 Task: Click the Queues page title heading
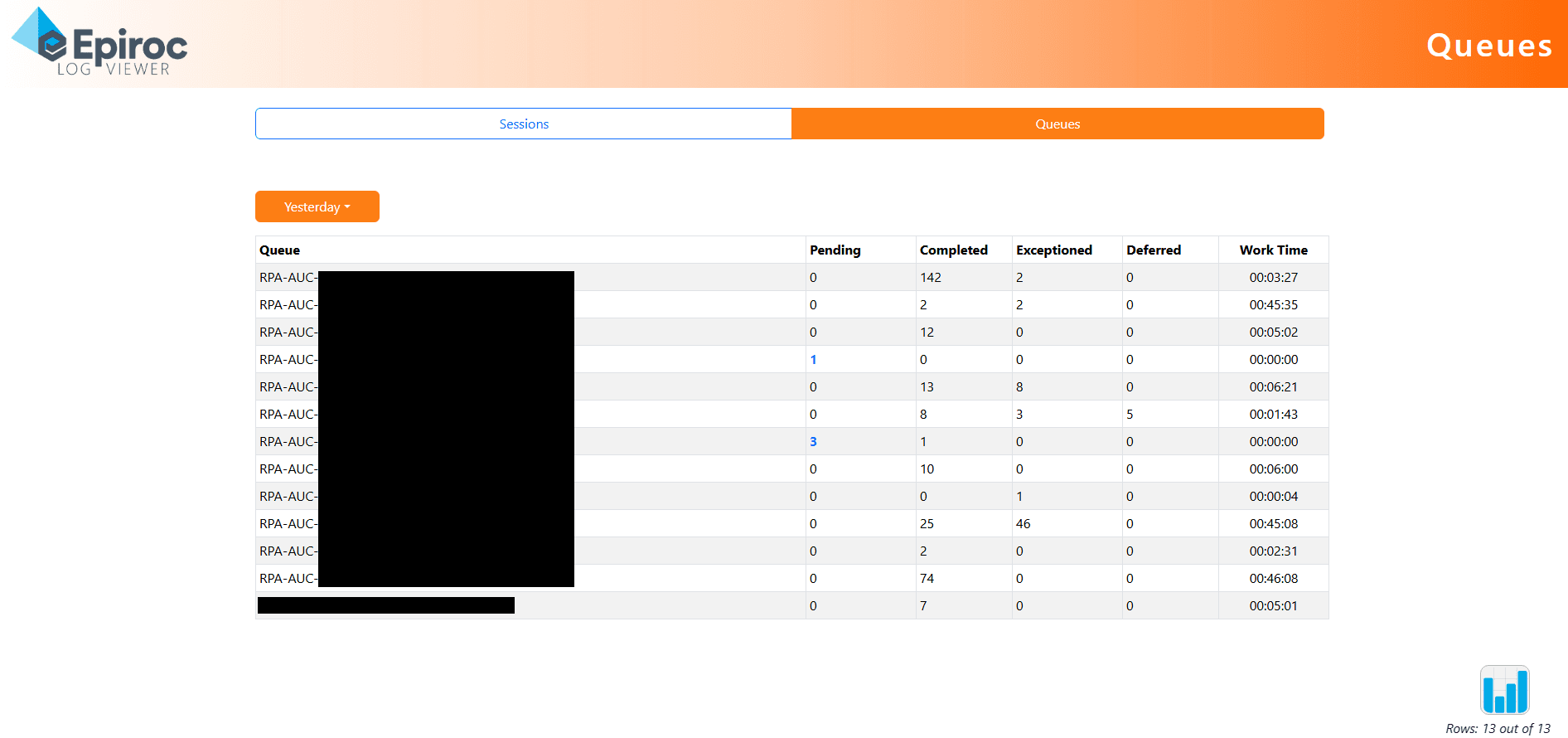[x=1488, y=46]
